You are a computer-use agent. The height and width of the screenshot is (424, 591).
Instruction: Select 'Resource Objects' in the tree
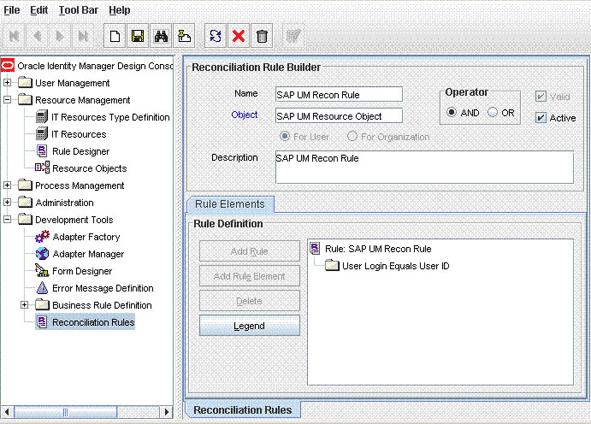pyautogui.click(x=89, y=168)
